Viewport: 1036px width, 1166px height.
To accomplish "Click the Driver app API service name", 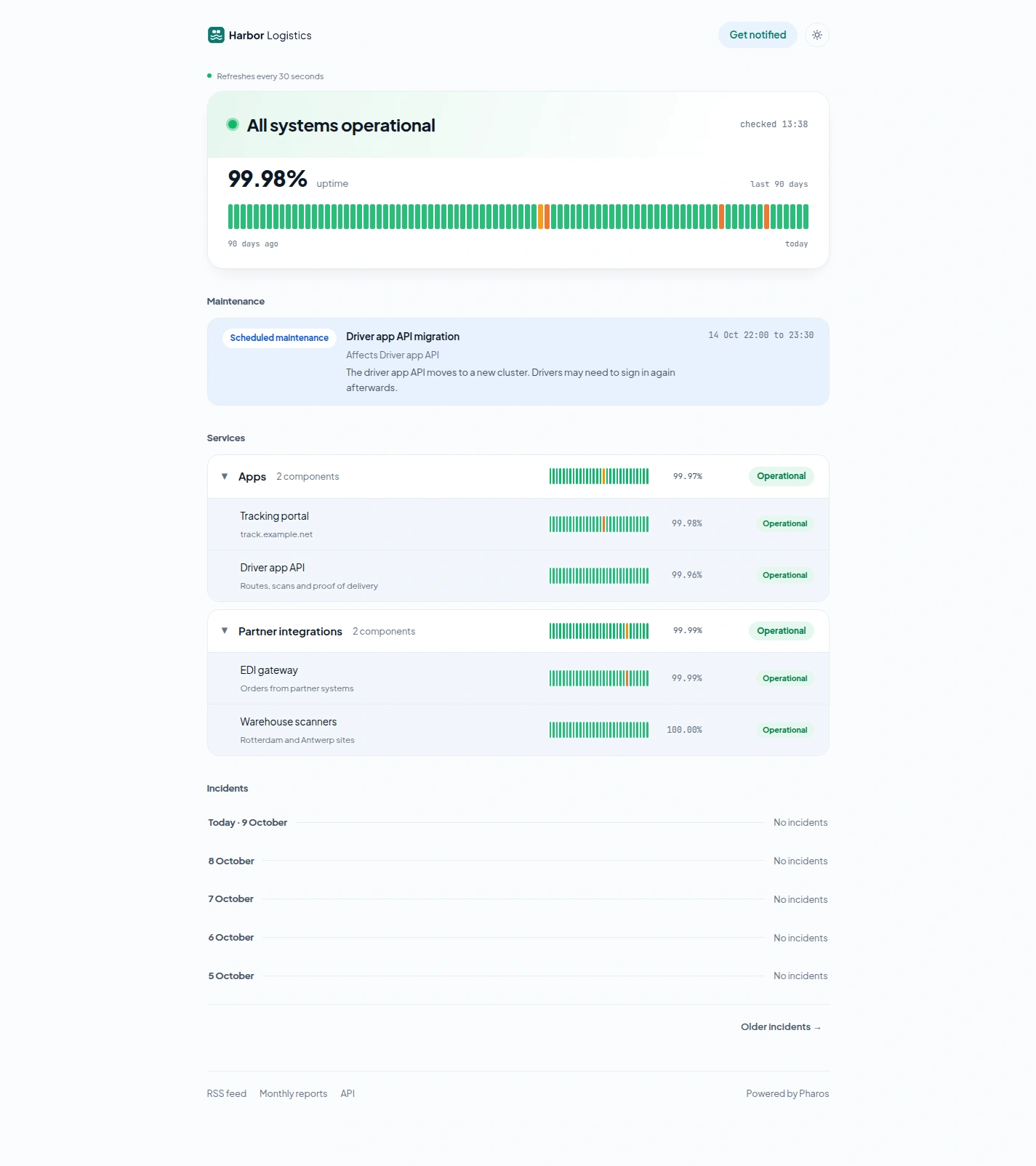I will tap(273, 568).
